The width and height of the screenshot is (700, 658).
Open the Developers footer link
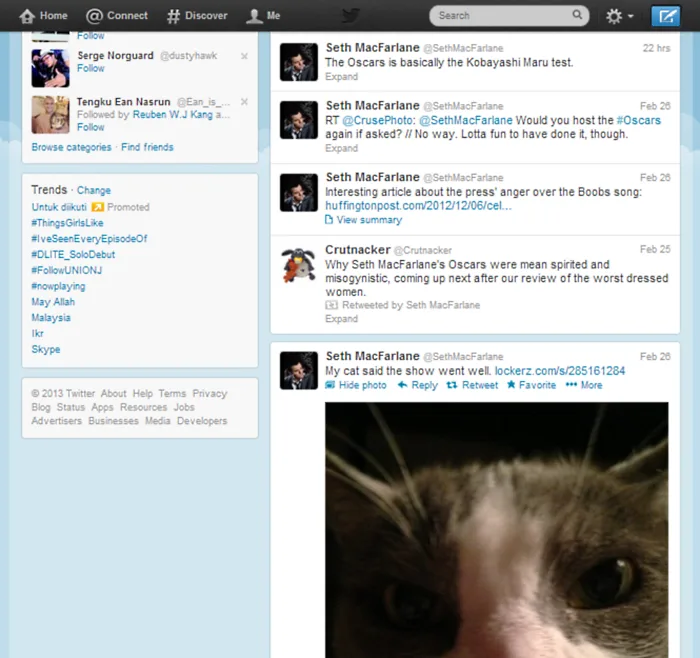point(202,421)
